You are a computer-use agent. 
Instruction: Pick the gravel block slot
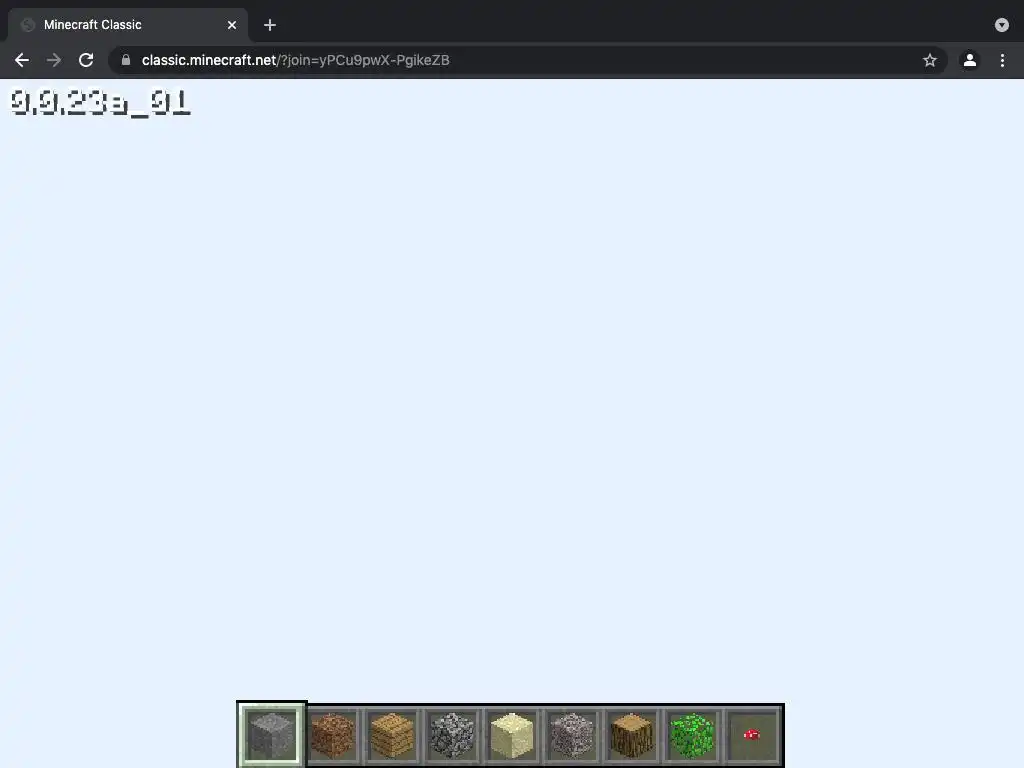572,735
